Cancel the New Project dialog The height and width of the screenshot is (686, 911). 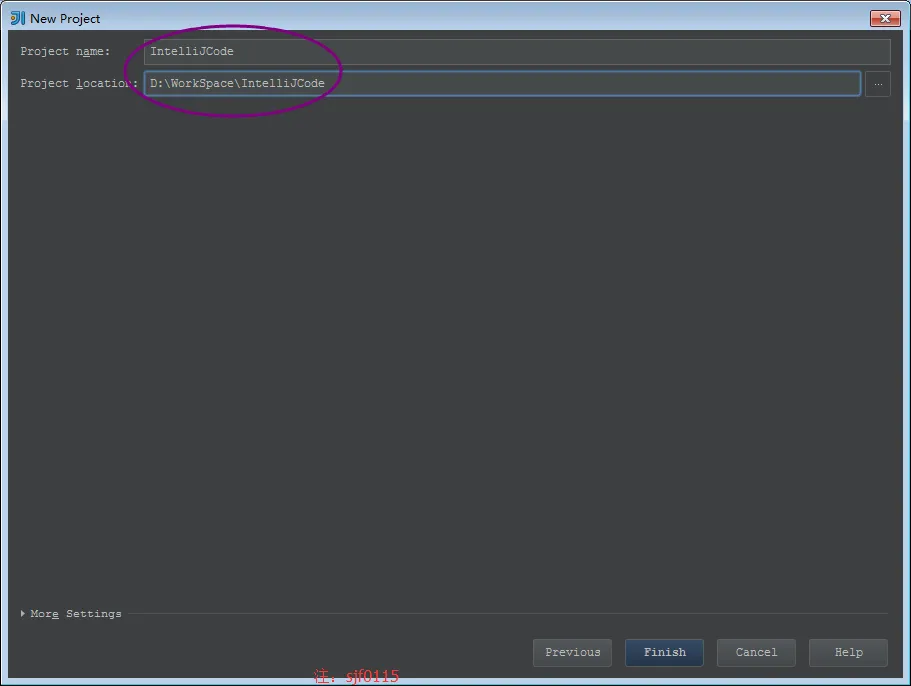[756, 652]
